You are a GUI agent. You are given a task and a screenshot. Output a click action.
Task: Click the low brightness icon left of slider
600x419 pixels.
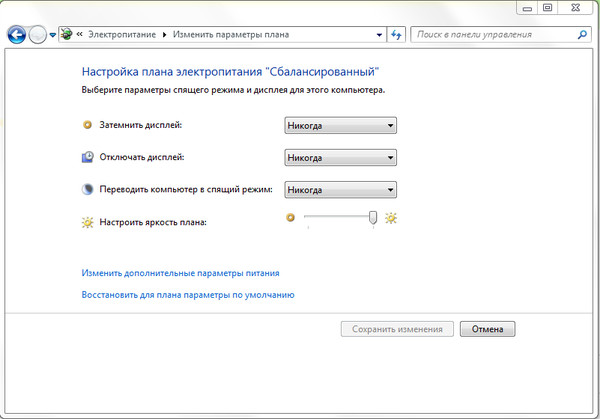(291, 218)
